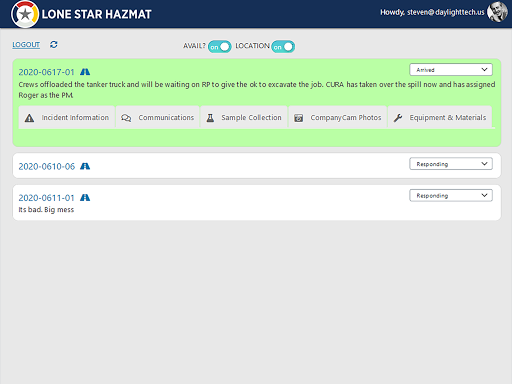This screenshot has width=512, height=384.
Task: Toggle the AVAIL? switch
Action: [219, 47]
